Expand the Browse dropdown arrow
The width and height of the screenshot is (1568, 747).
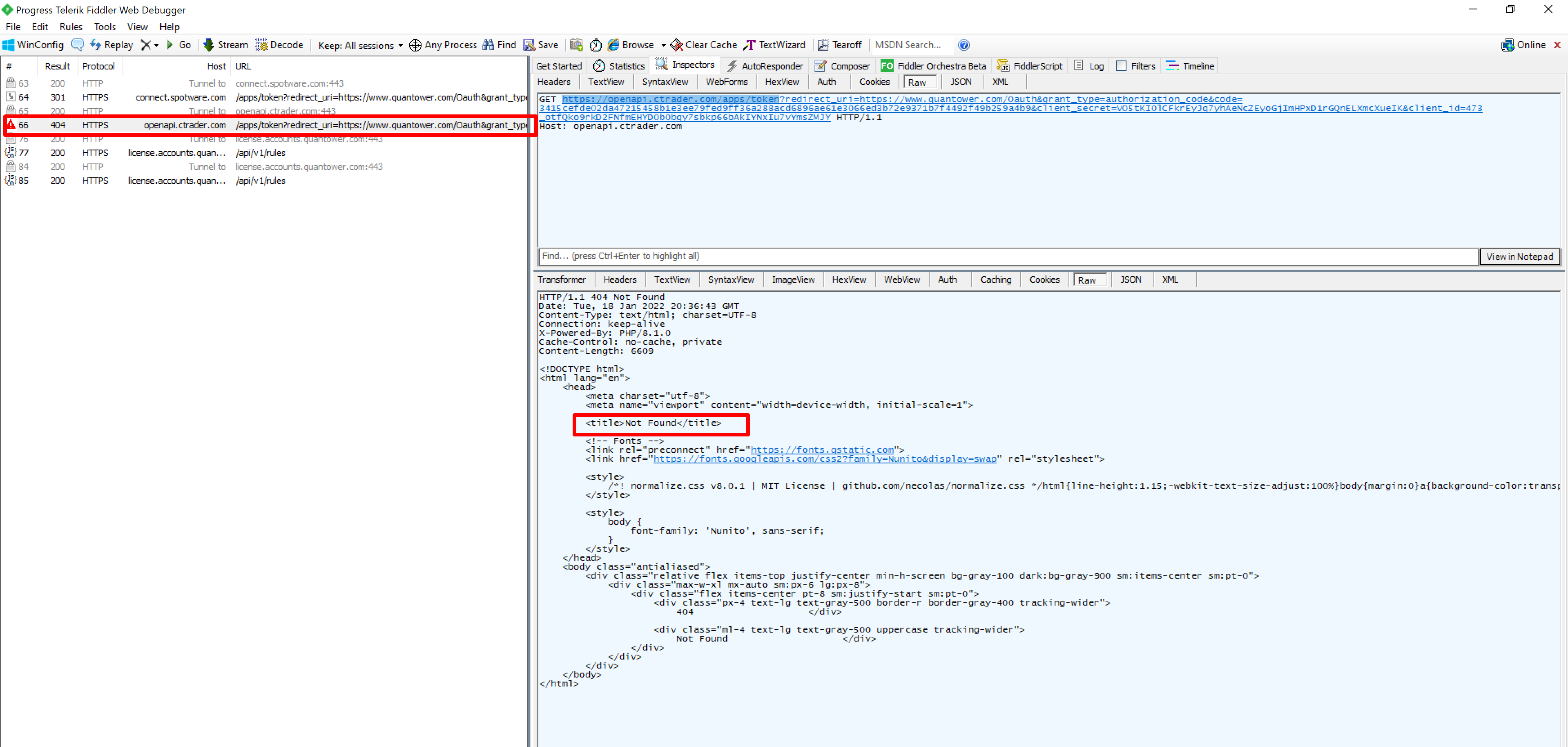663,46
